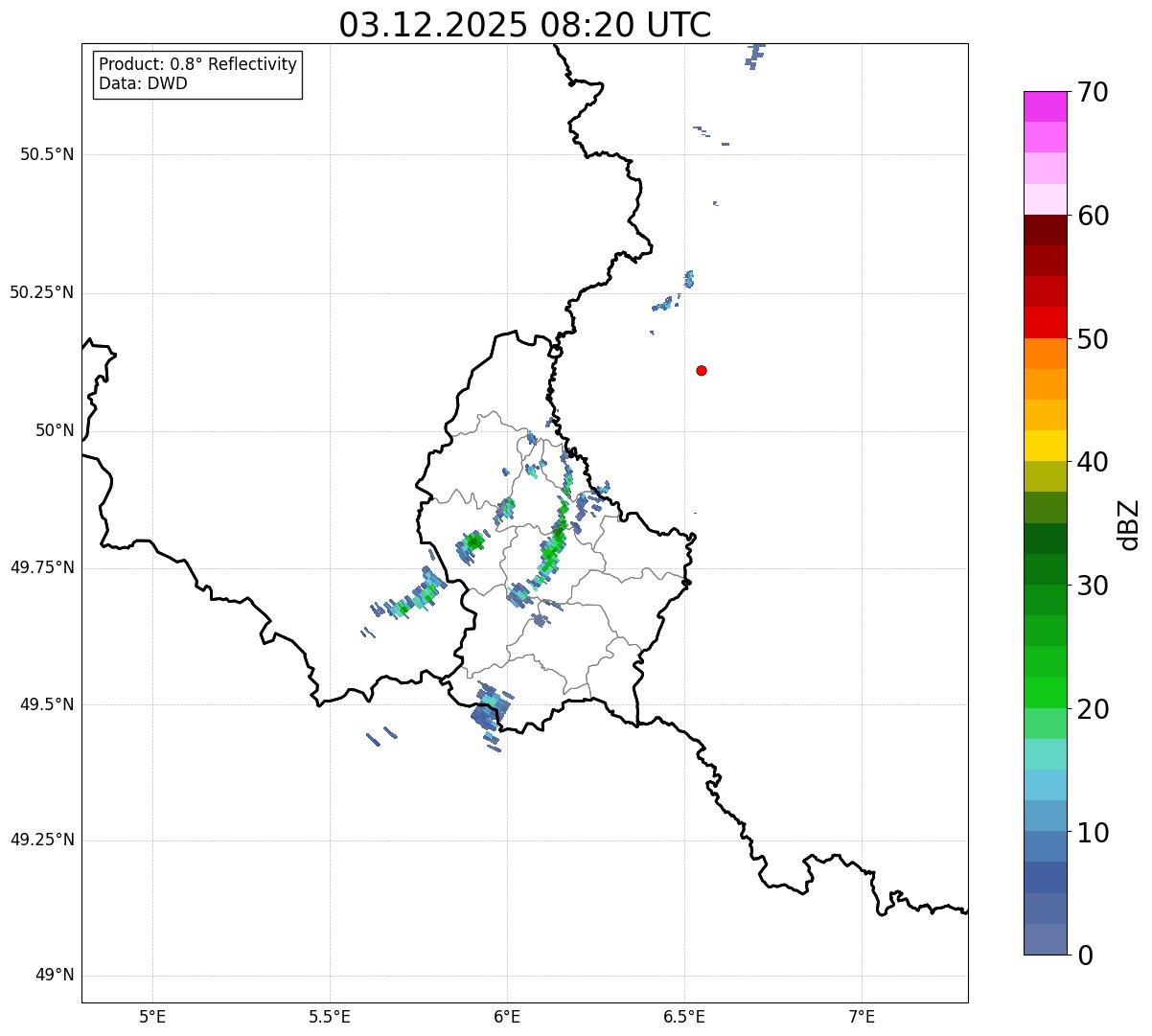Pick the bright green 20 dBZ swatch
1152x1036 pixels.
pyautogui.click(x=1046, y=693)
